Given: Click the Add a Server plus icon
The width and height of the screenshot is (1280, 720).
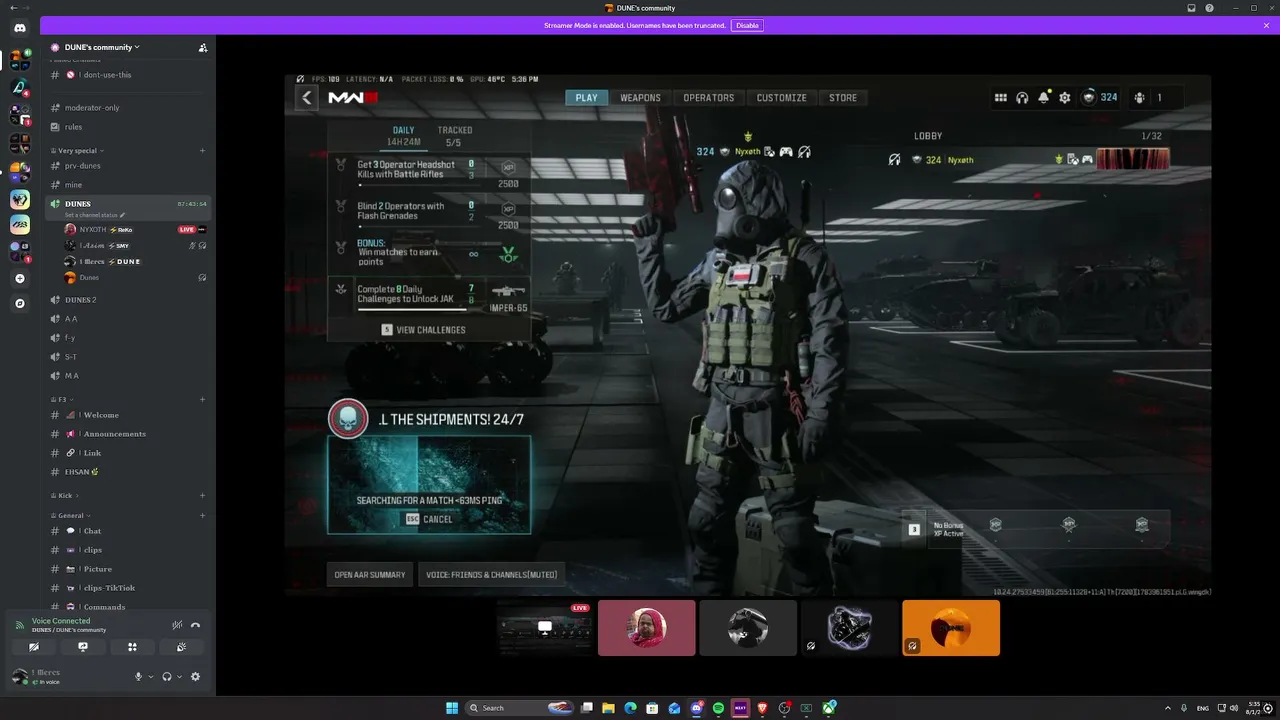Looking at the screenshot, I should (x=20, y=278).
